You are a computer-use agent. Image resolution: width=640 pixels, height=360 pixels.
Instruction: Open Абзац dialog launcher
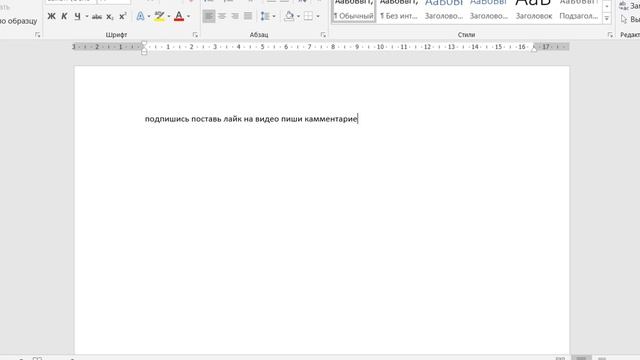pos(323,35)
